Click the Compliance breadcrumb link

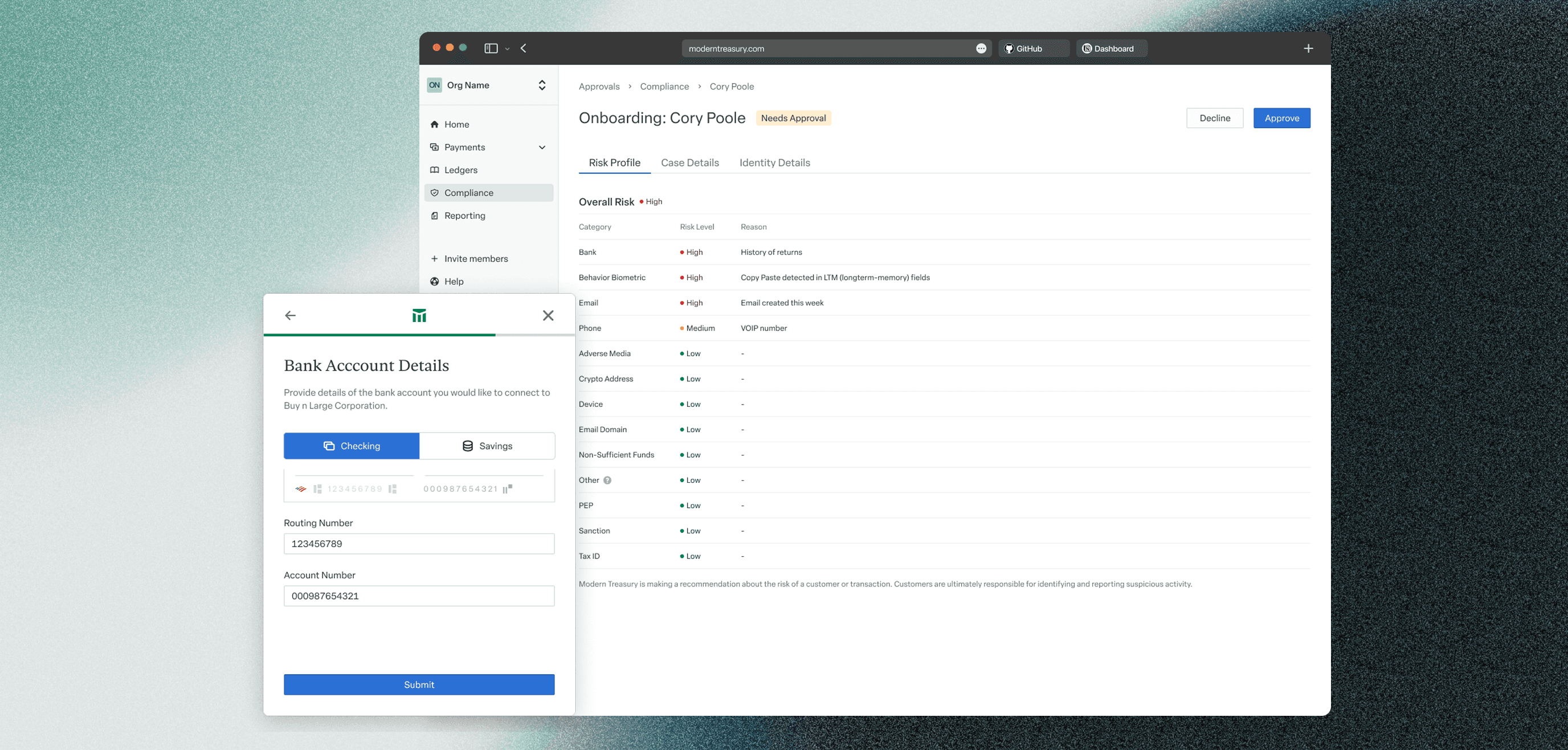point(664,87)
